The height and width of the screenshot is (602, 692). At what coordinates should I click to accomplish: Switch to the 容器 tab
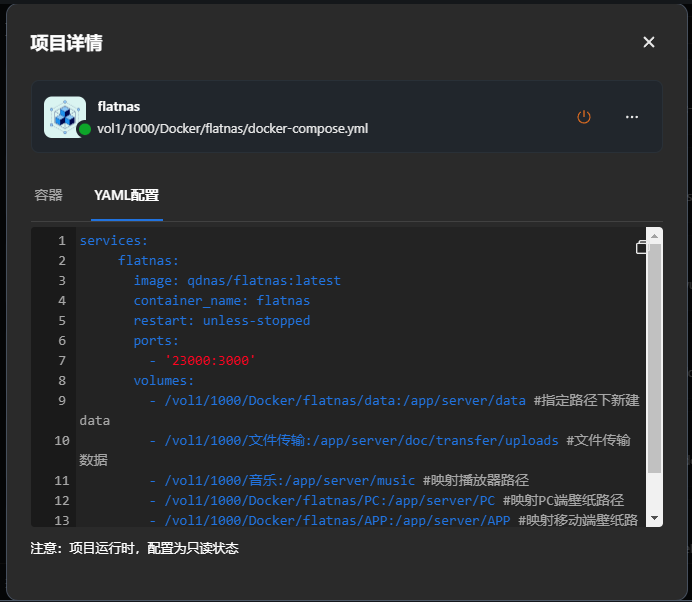click(49, 195)
